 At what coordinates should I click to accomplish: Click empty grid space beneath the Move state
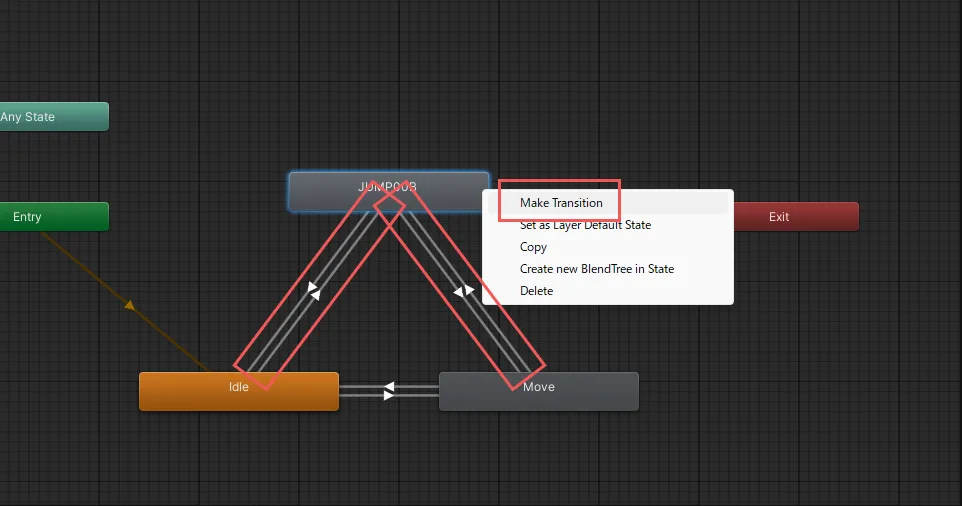click(x=540, y=460)
